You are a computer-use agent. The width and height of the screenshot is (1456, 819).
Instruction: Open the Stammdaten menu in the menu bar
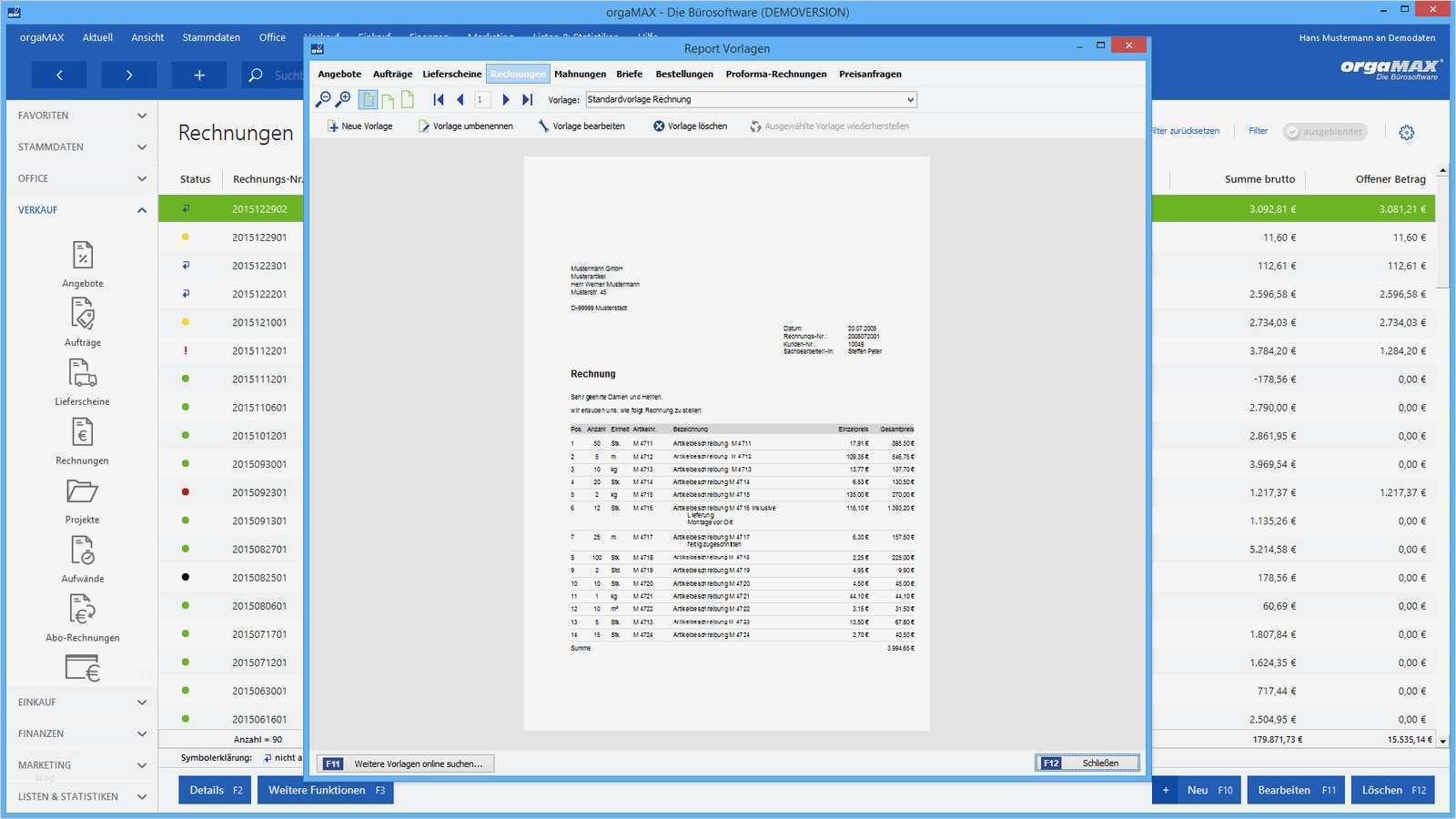211,37
